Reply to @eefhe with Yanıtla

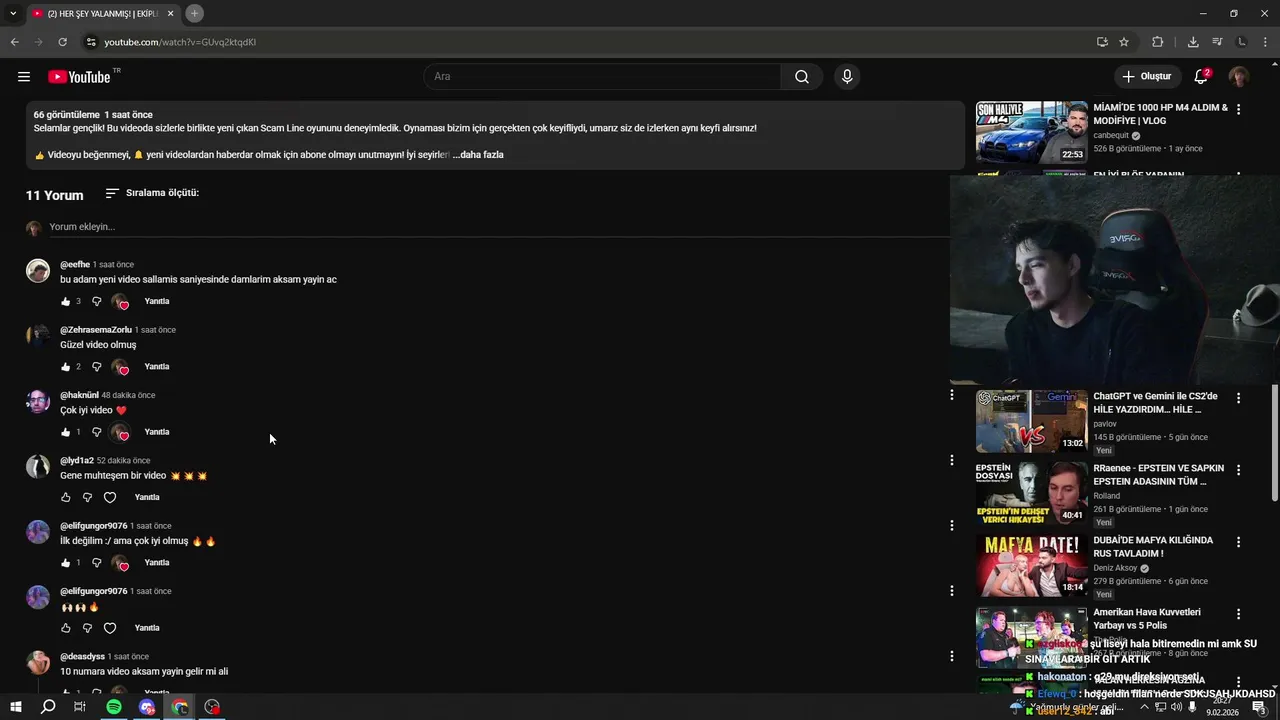[157, 302]
